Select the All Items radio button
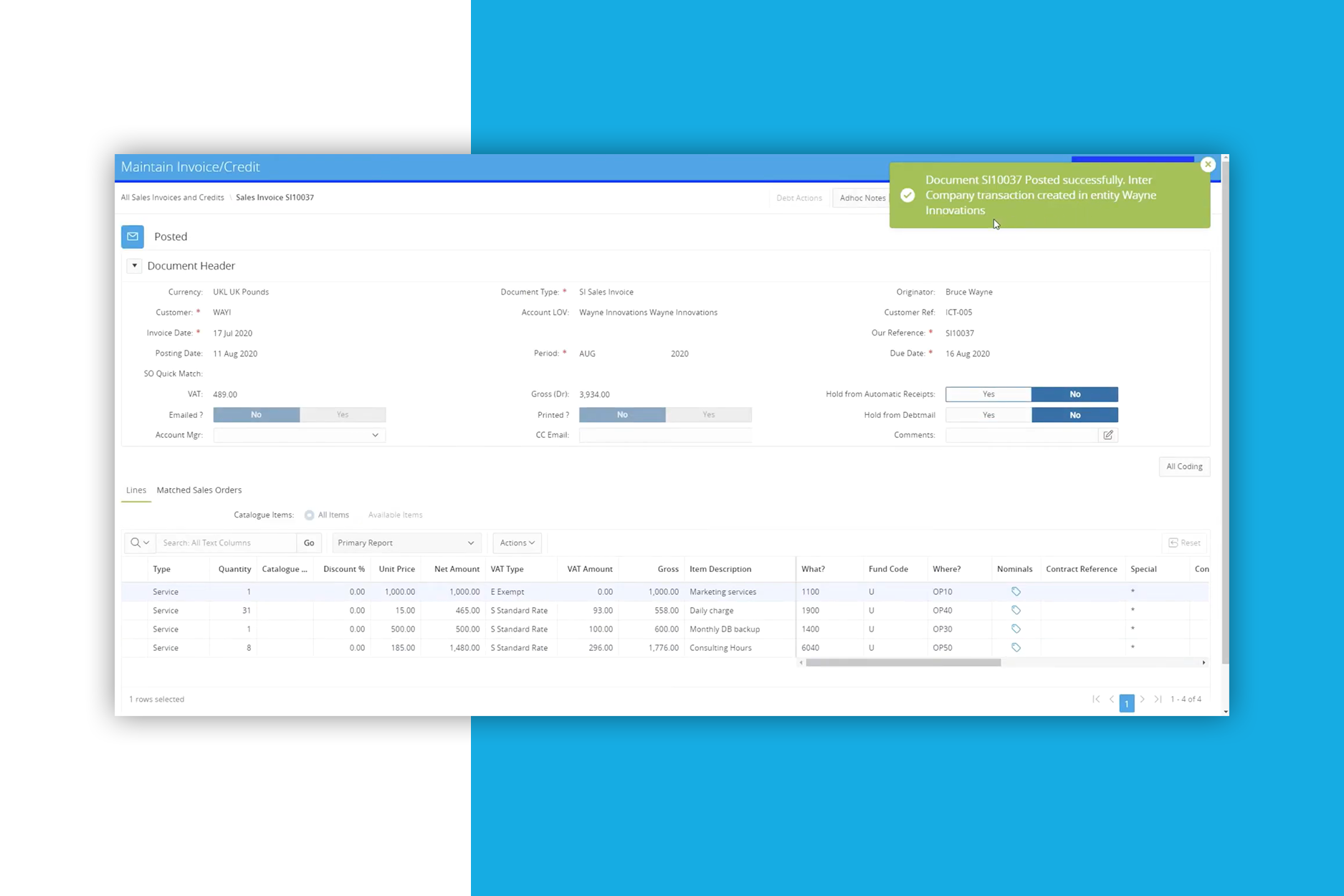1344x896 pixels. (310, 515)
